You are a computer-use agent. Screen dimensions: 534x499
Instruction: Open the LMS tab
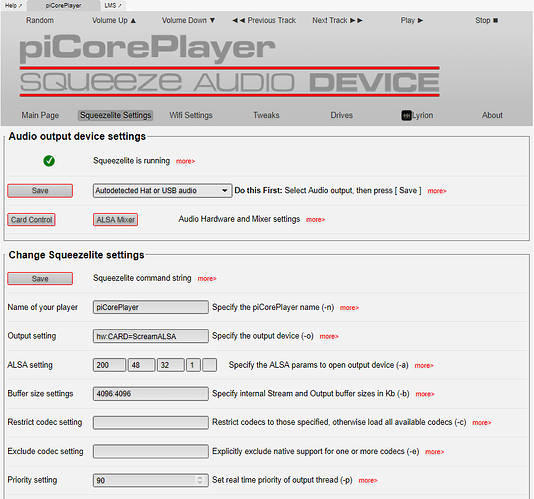coord(113,5)
